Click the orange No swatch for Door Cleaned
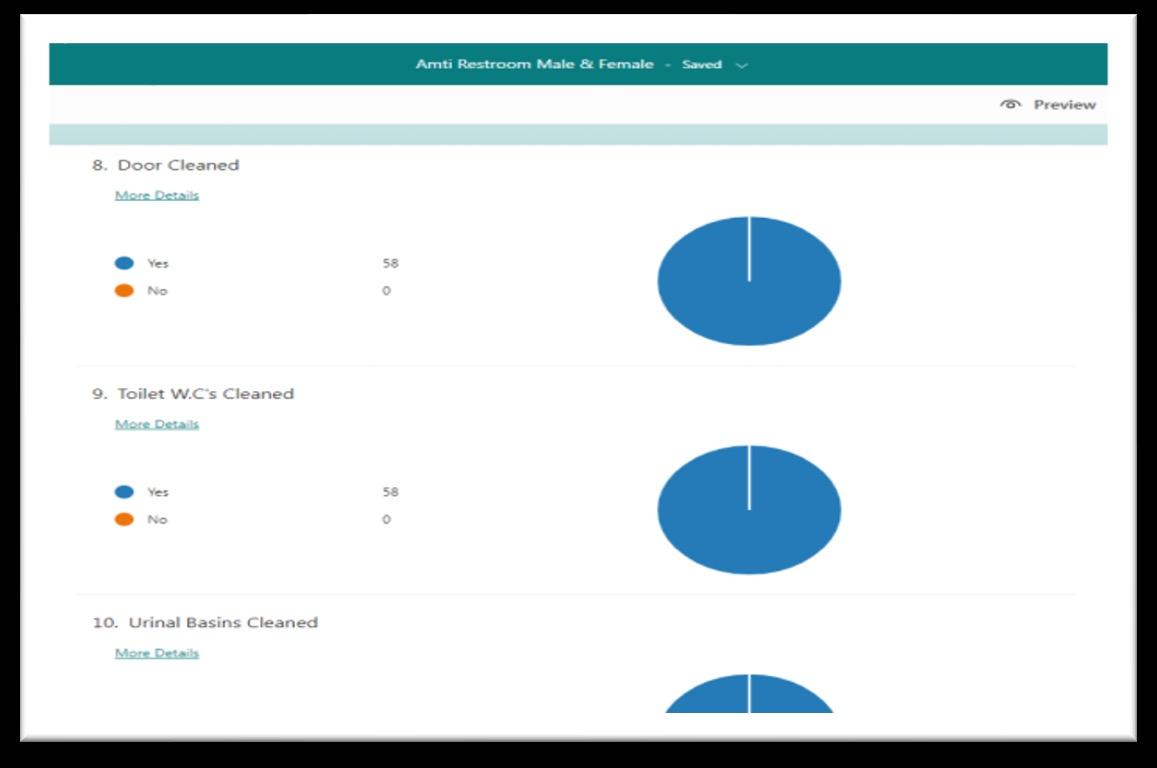 point(124,290)
